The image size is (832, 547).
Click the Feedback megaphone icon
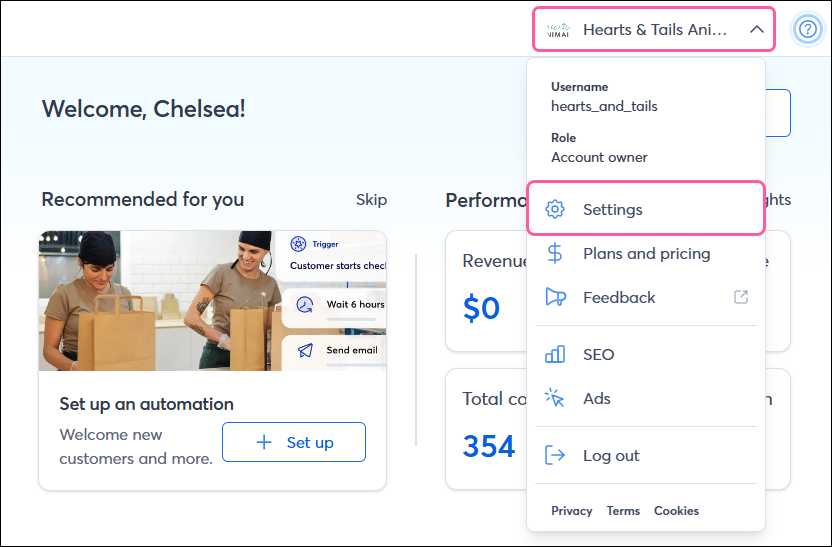[556, 297]
